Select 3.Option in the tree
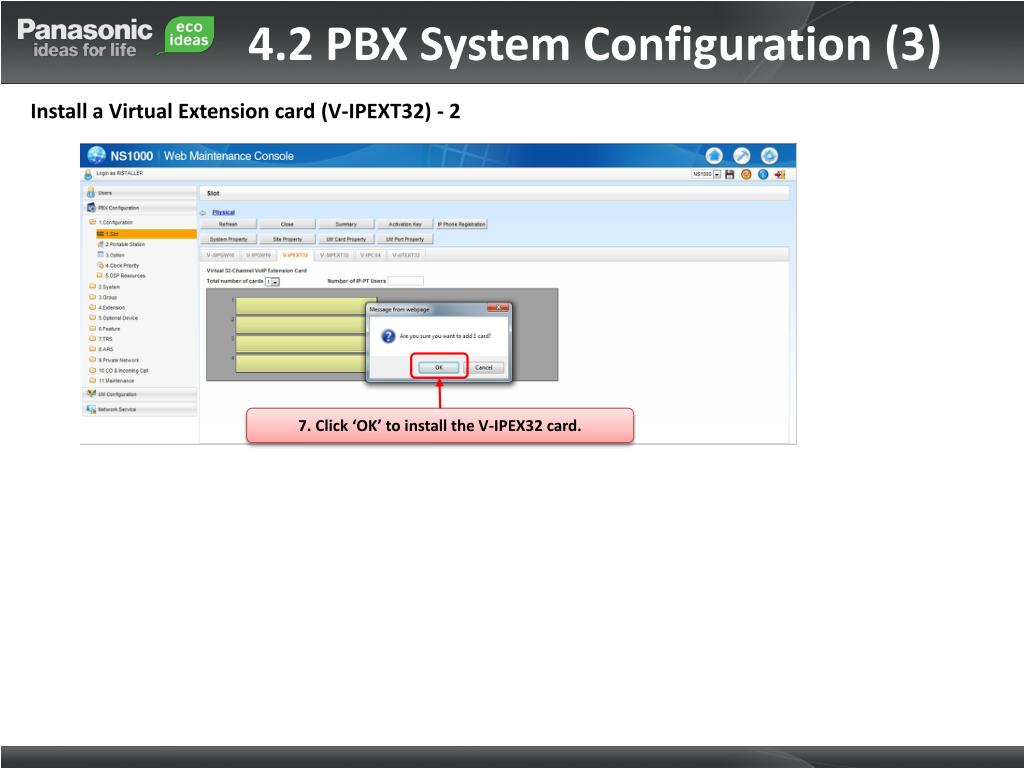The height and width of the screenshot is (768, 1024). [115, 255]
